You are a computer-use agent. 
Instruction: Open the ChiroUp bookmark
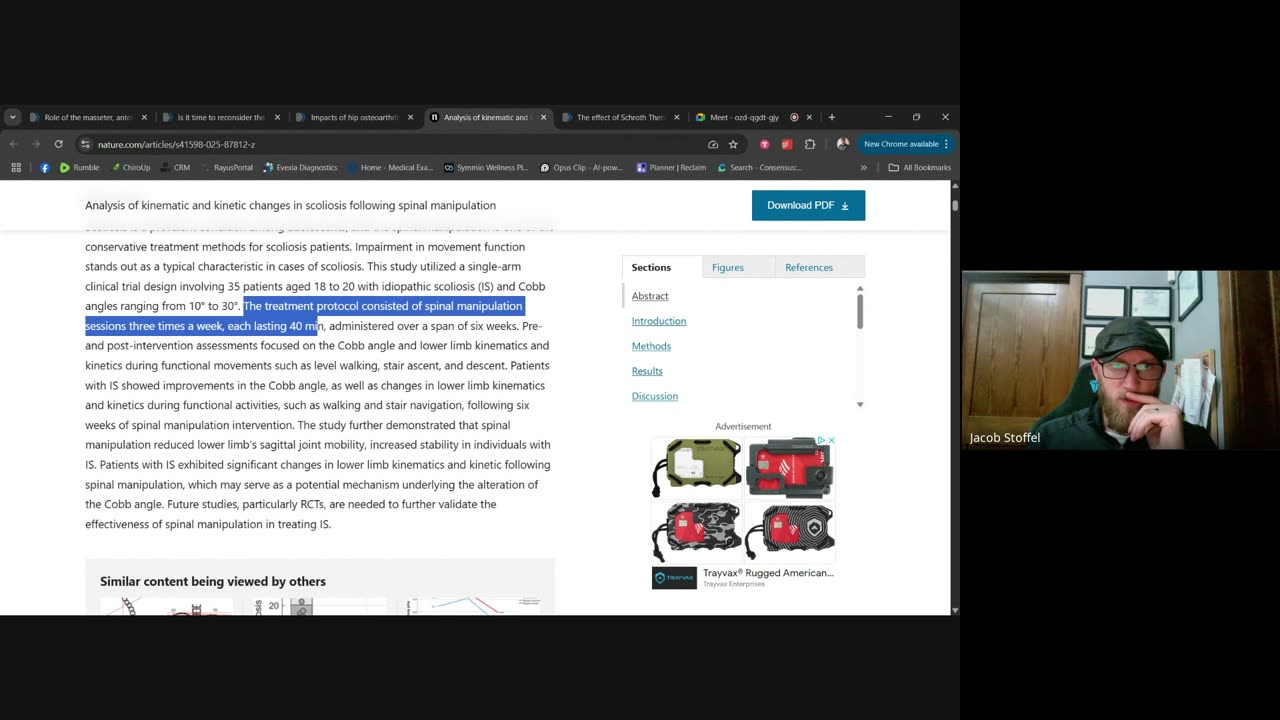click(x=130, y=167)
